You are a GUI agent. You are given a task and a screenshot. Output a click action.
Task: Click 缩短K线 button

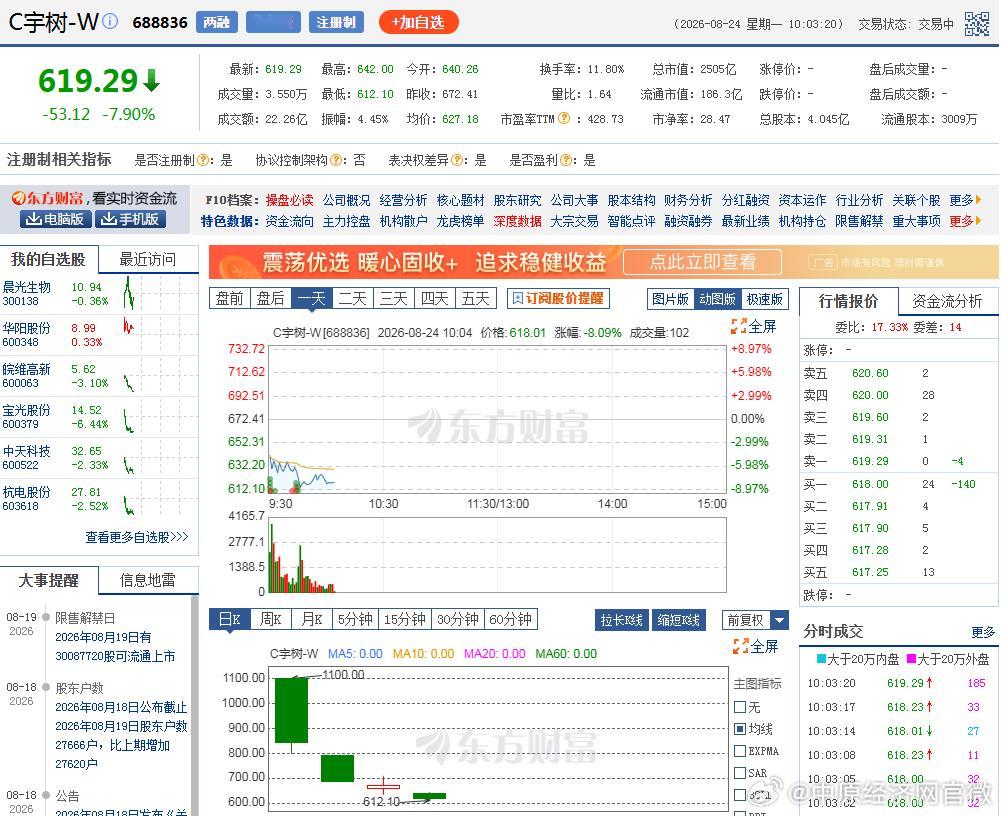click(679, 620)
